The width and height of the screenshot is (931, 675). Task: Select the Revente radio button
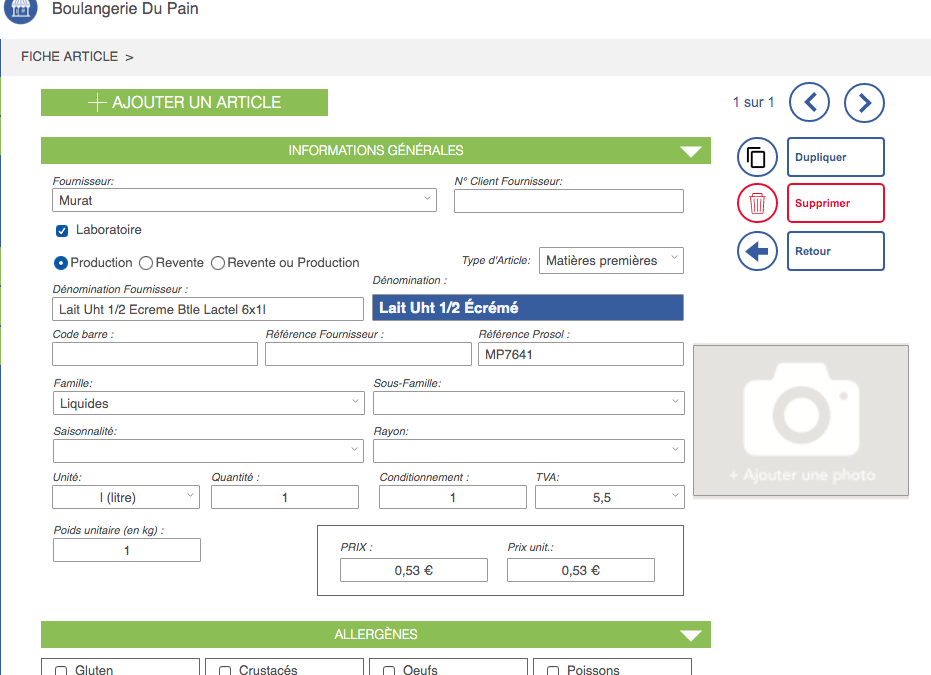pyautogui.click(x=146, y=263)
